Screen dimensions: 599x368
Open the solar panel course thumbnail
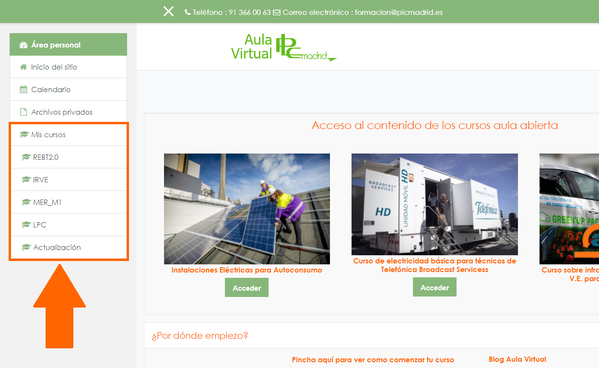coord(247,209)
